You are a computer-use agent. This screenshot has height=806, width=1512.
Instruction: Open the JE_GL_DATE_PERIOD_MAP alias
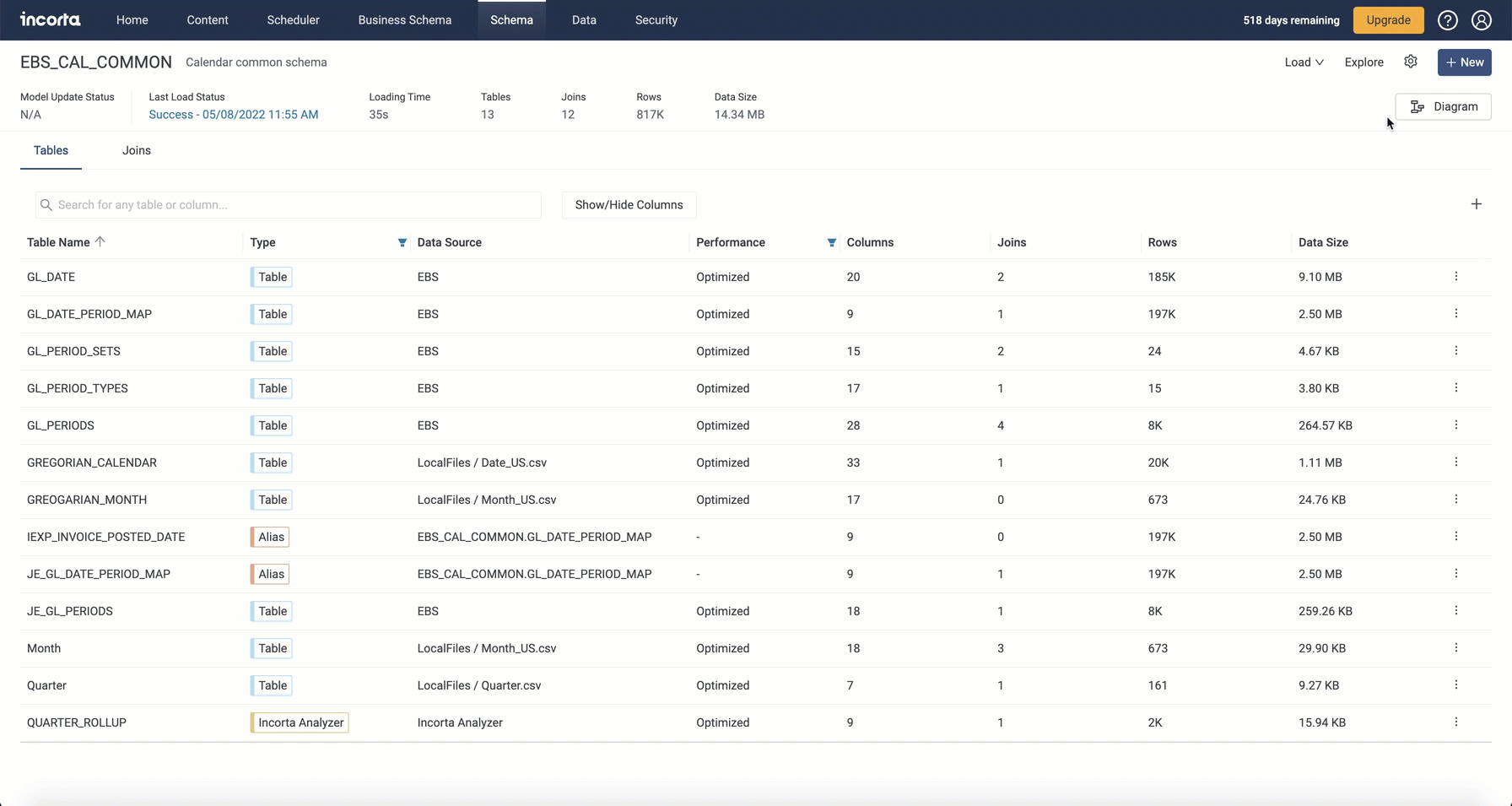point(99,574)
